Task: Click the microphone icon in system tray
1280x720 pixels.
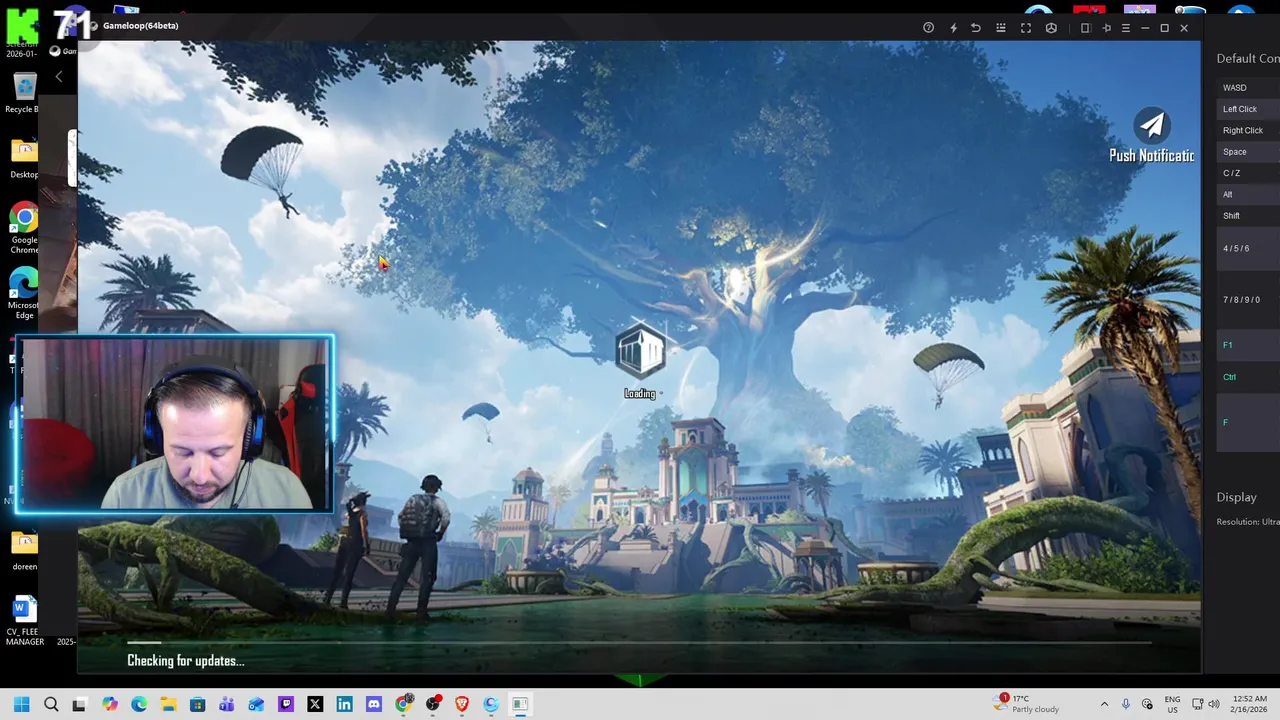Action: (1126, 704)
